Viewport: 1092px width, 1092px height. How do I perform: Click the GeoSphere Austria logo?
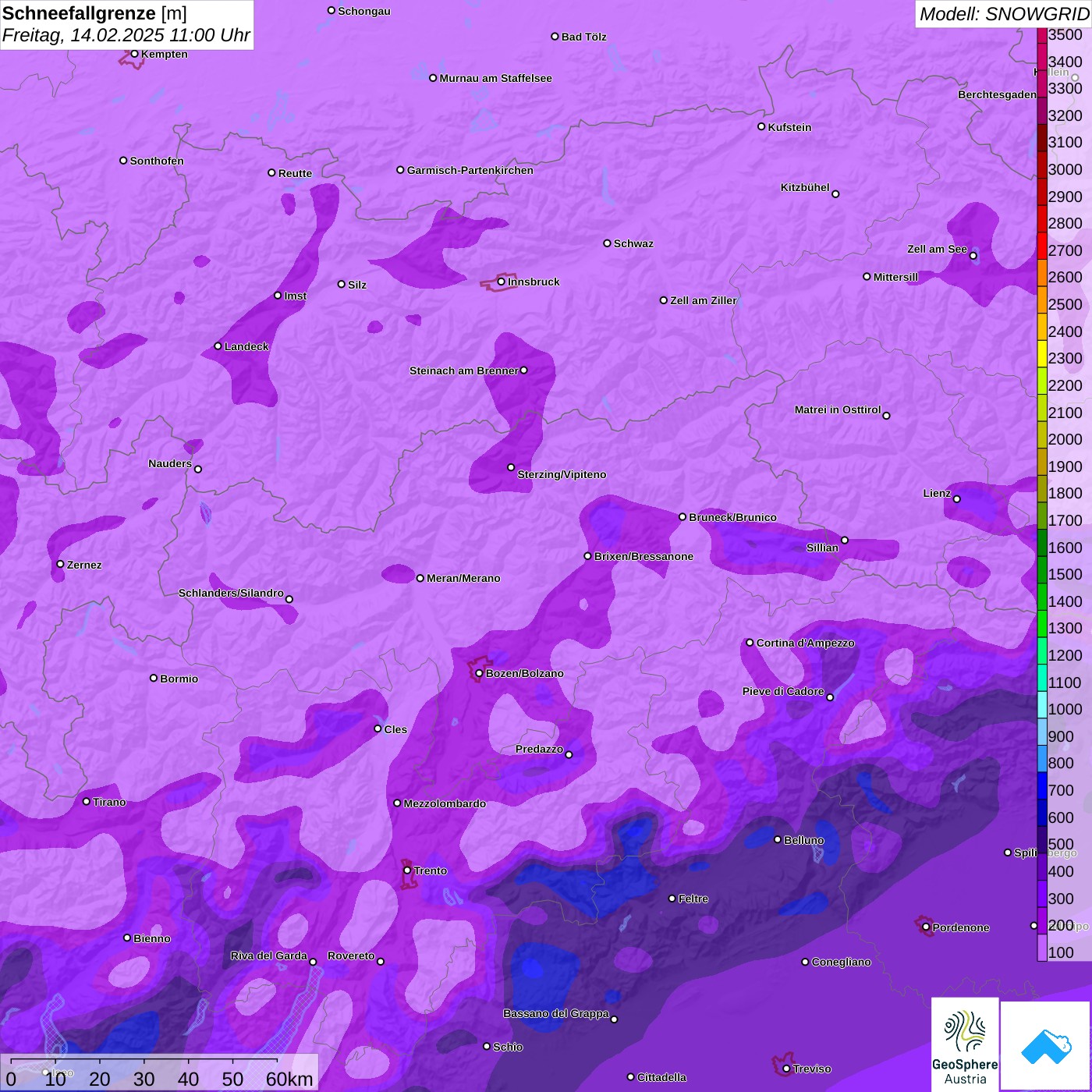(x=965, y=1044)
